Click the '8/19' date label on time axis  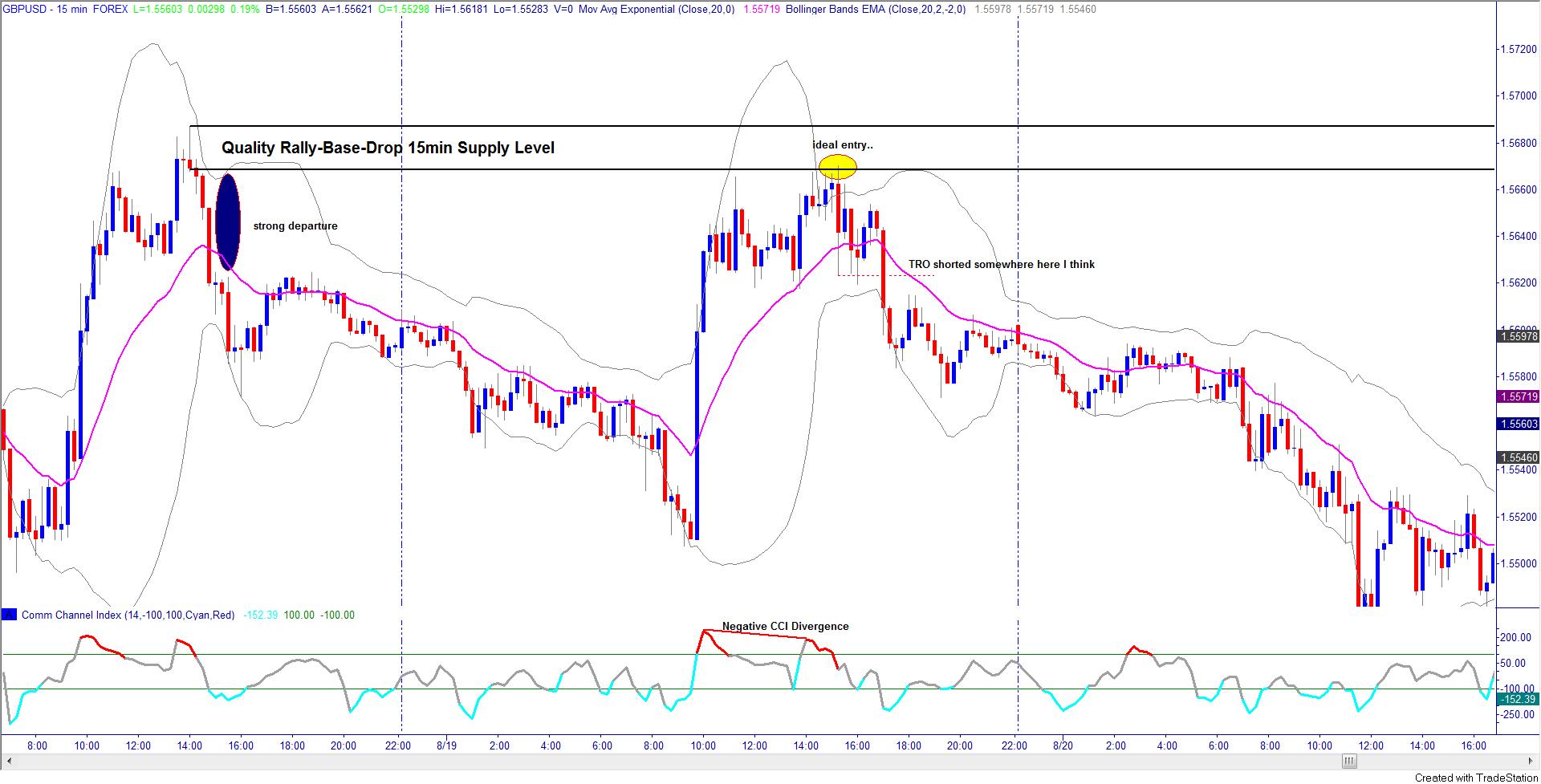click(445, 745)
